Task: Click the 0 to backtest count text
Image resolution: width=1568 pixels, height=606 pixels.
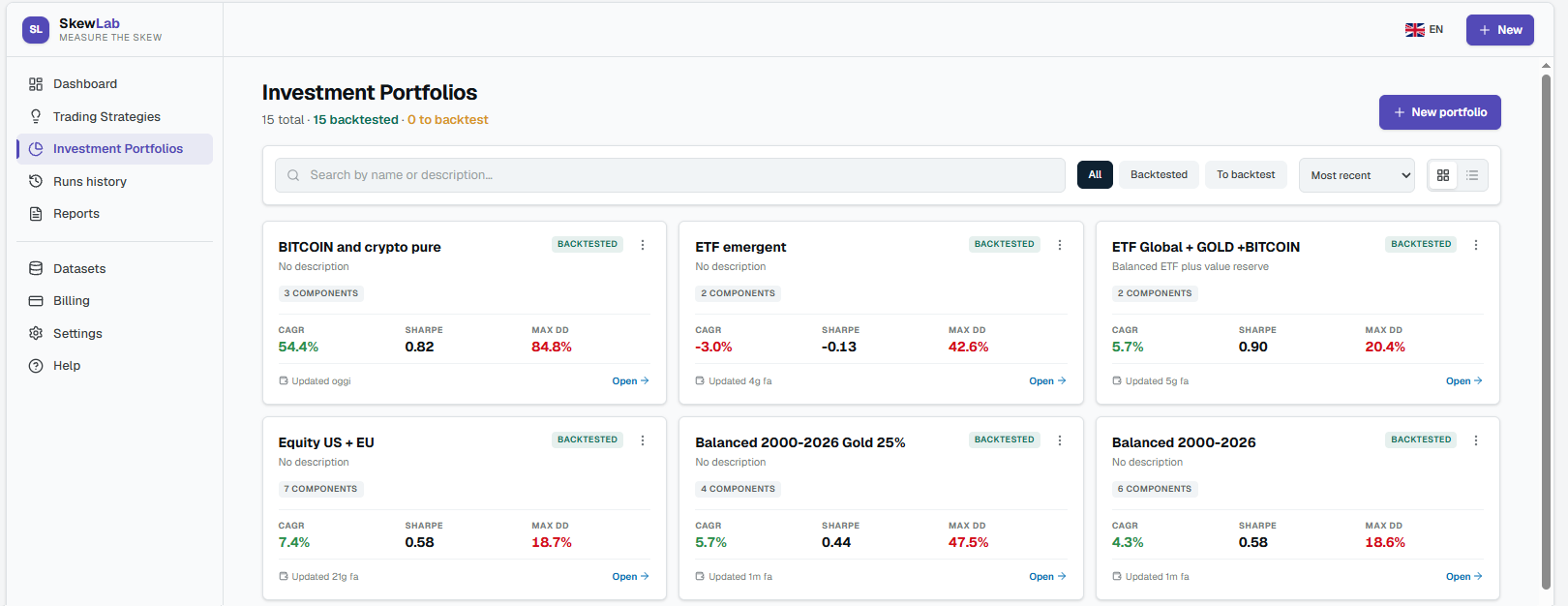Action: click(x=447, y=120)
